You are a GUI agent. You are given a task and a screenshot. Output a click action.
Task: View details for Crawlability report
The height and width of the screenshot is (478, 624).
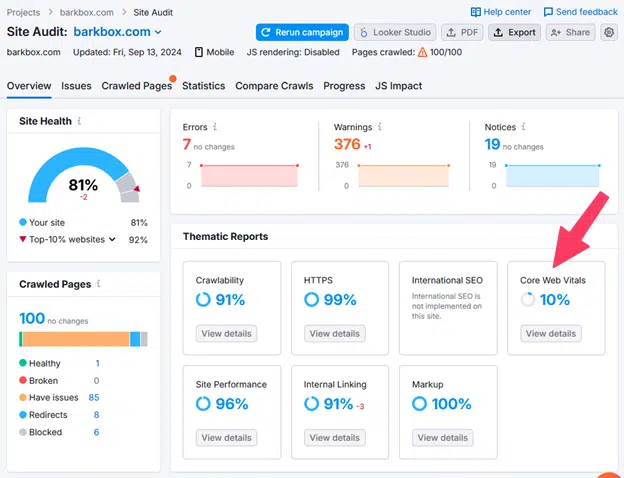tap(226, 334)
